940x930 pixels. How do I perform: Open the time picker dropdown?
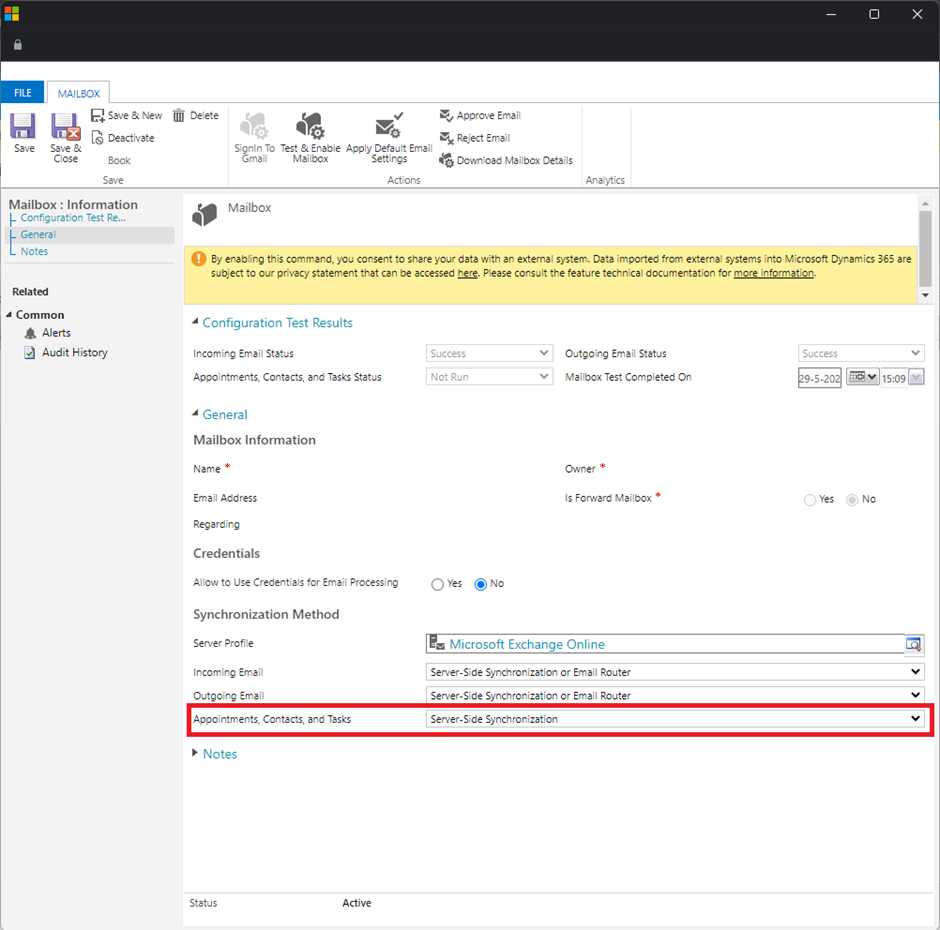pos(916,377)
